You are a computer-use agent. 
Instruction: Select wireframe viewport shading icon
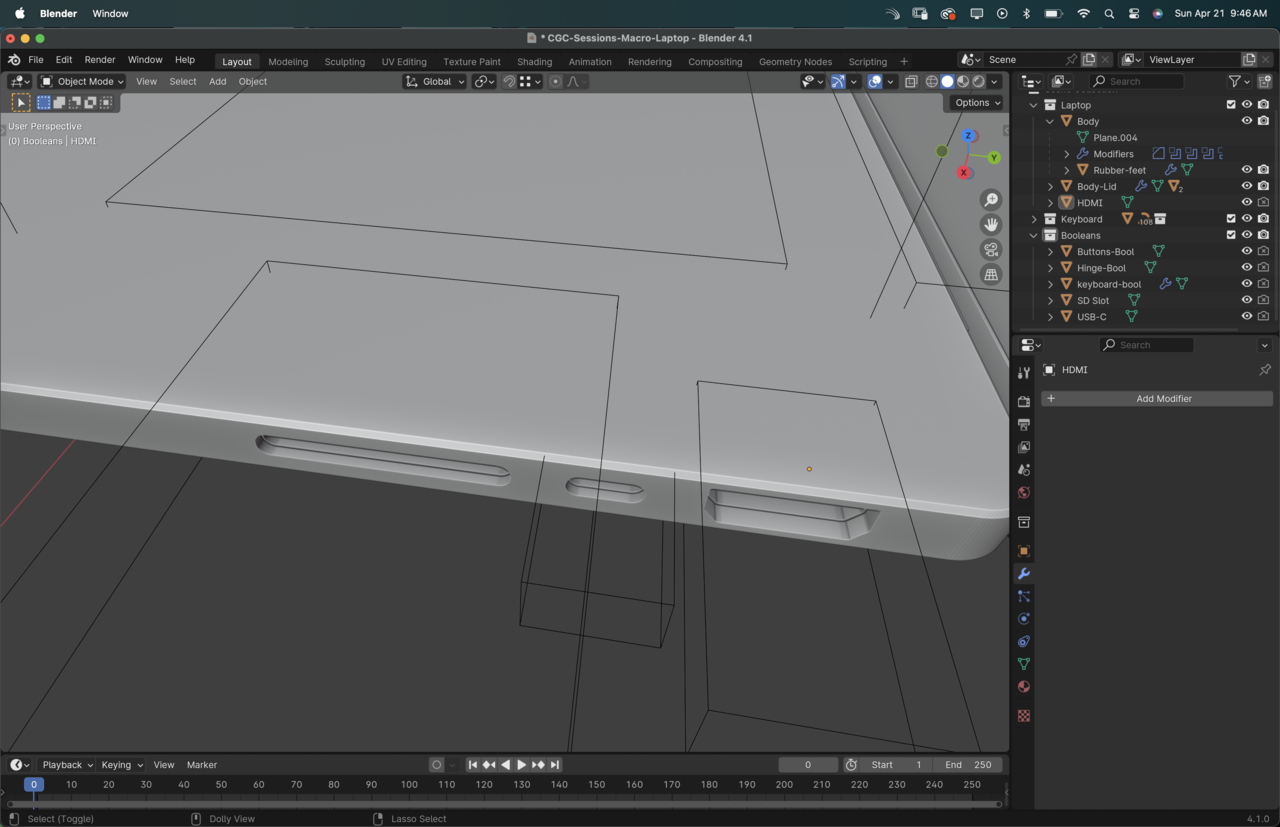pyautogui.click(x=931, y=82)
